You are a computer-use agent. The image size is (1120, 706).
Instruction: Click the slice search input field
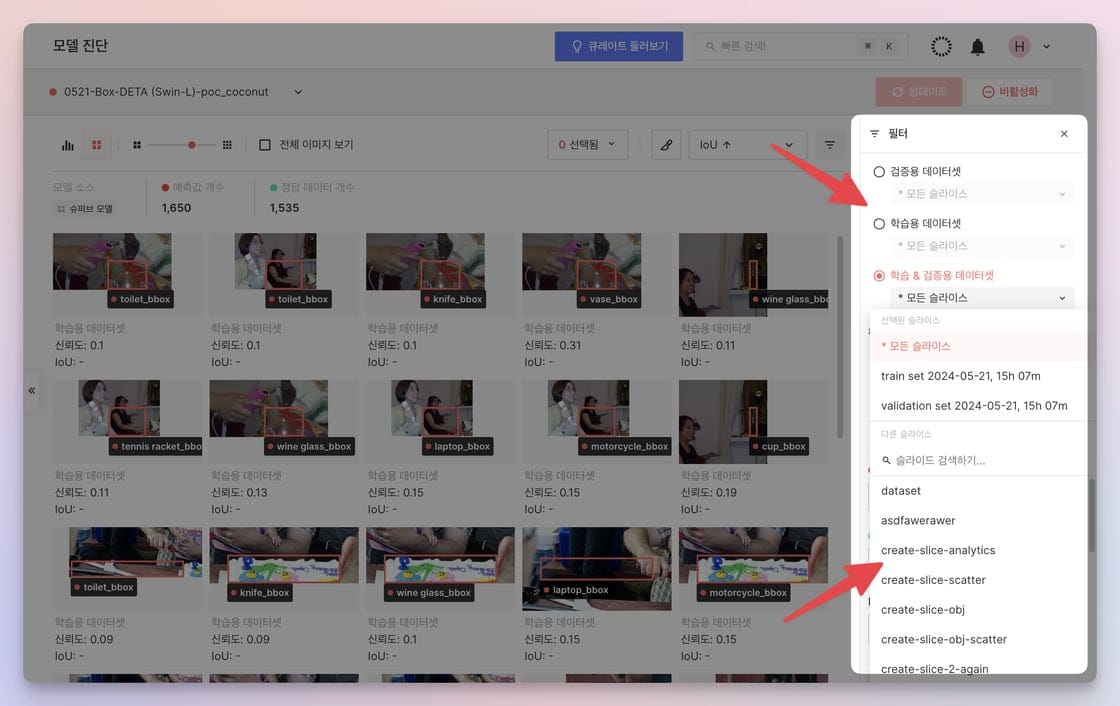[x=977, y=461]
